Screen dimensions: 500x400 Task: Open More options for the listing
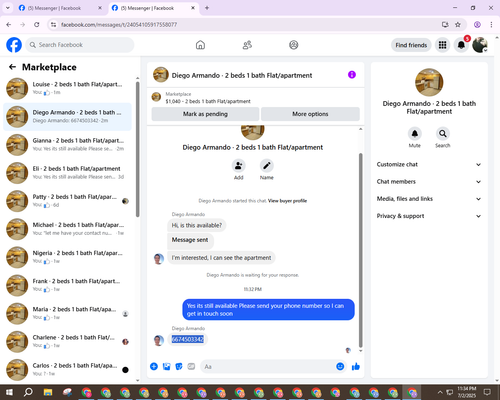pyautogui.click(x=310, y=114)
